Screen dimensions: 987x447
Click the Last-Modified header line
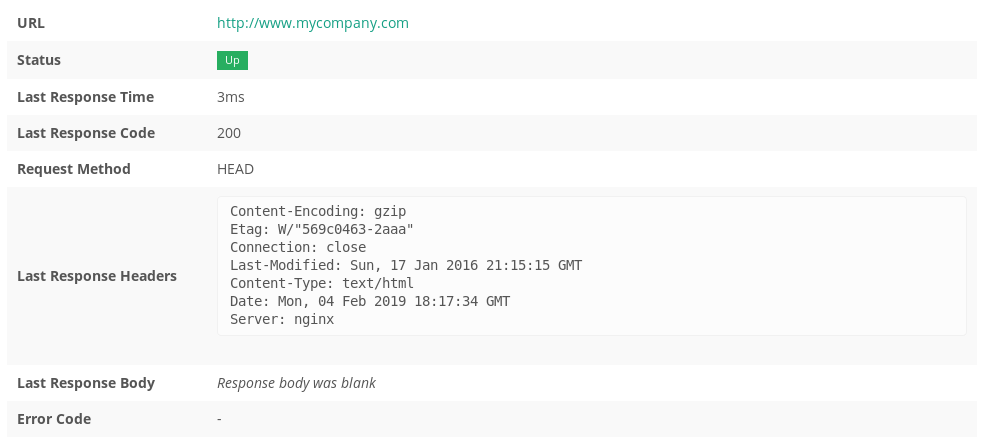click(x=406, y=266)
